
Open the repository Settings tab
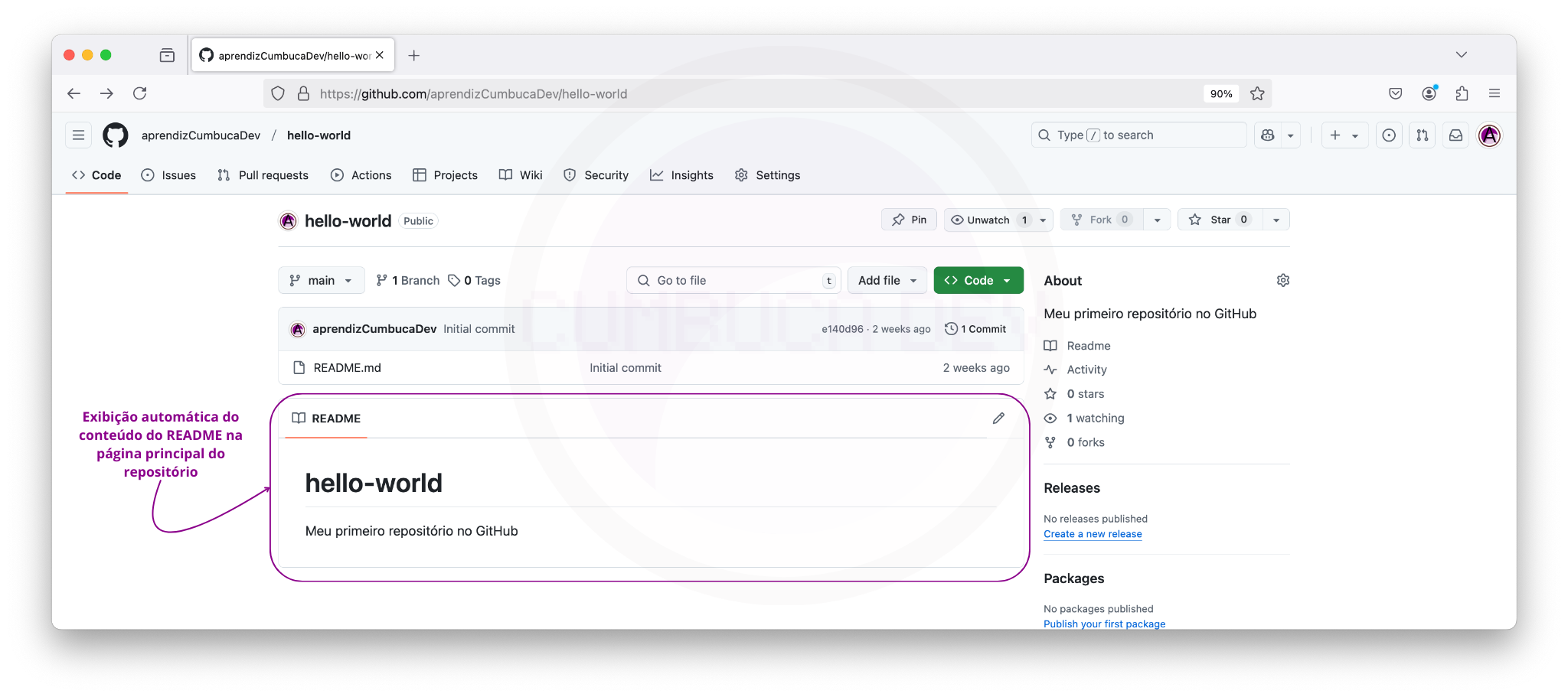pyautogui.click(x=767, y=175)
